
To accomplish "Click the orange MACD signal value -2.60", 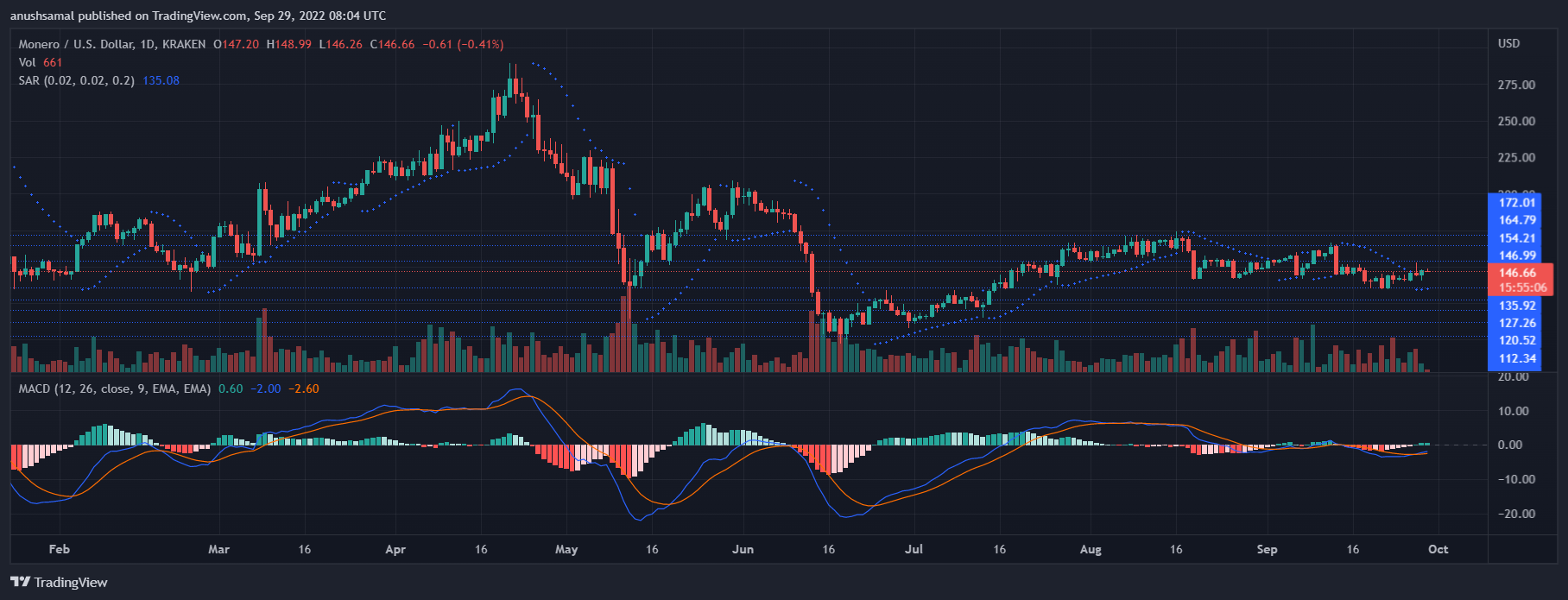I will [303, 388].
